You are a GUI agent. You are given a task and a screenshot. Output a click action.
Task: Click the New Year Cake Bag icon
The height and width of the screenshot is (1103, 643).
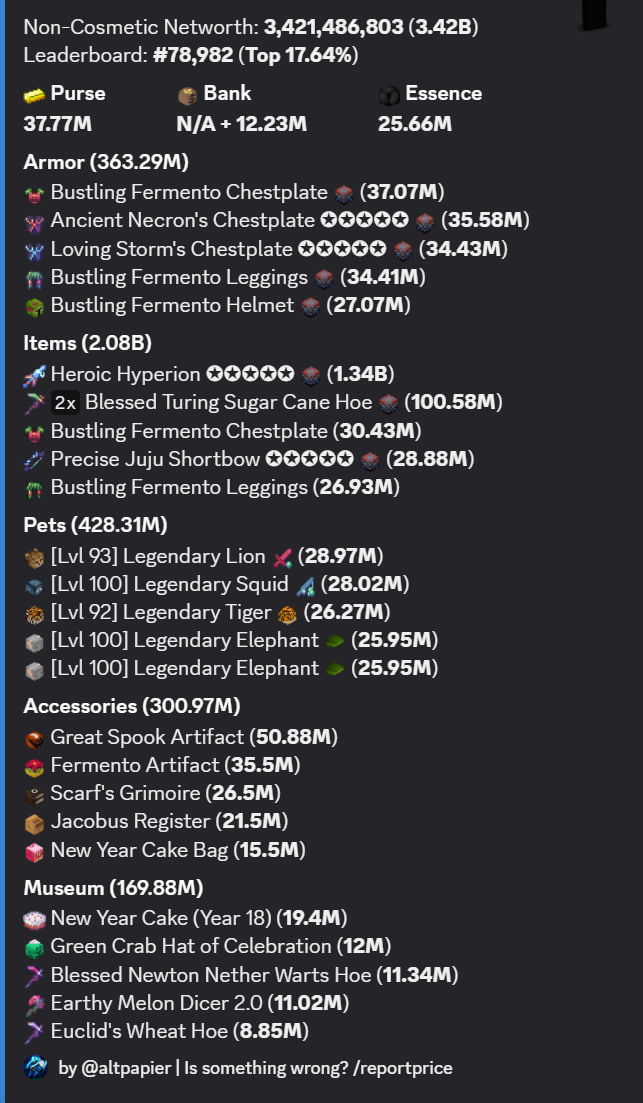point(35,851)
